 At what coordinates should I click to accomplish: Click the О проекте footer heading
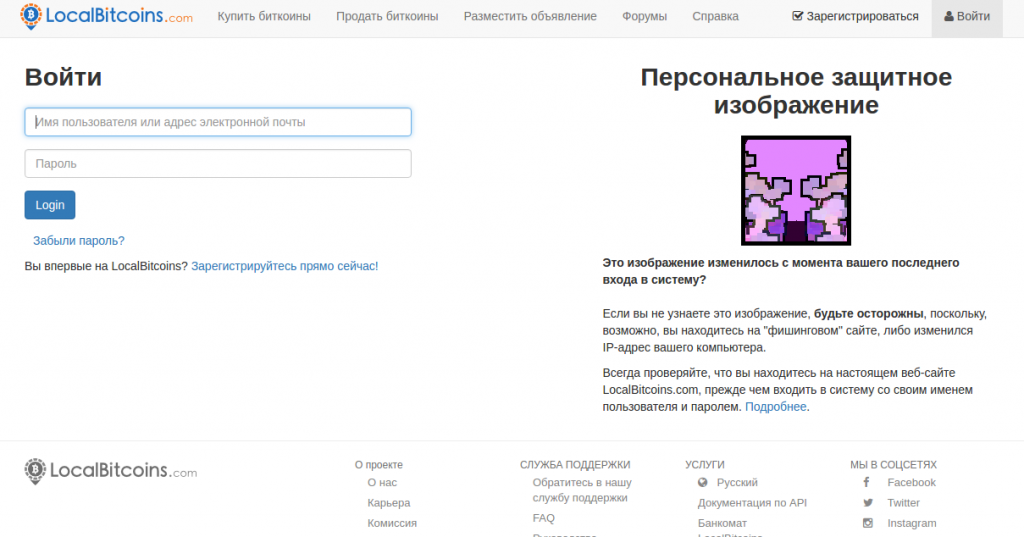pos(379,465)
